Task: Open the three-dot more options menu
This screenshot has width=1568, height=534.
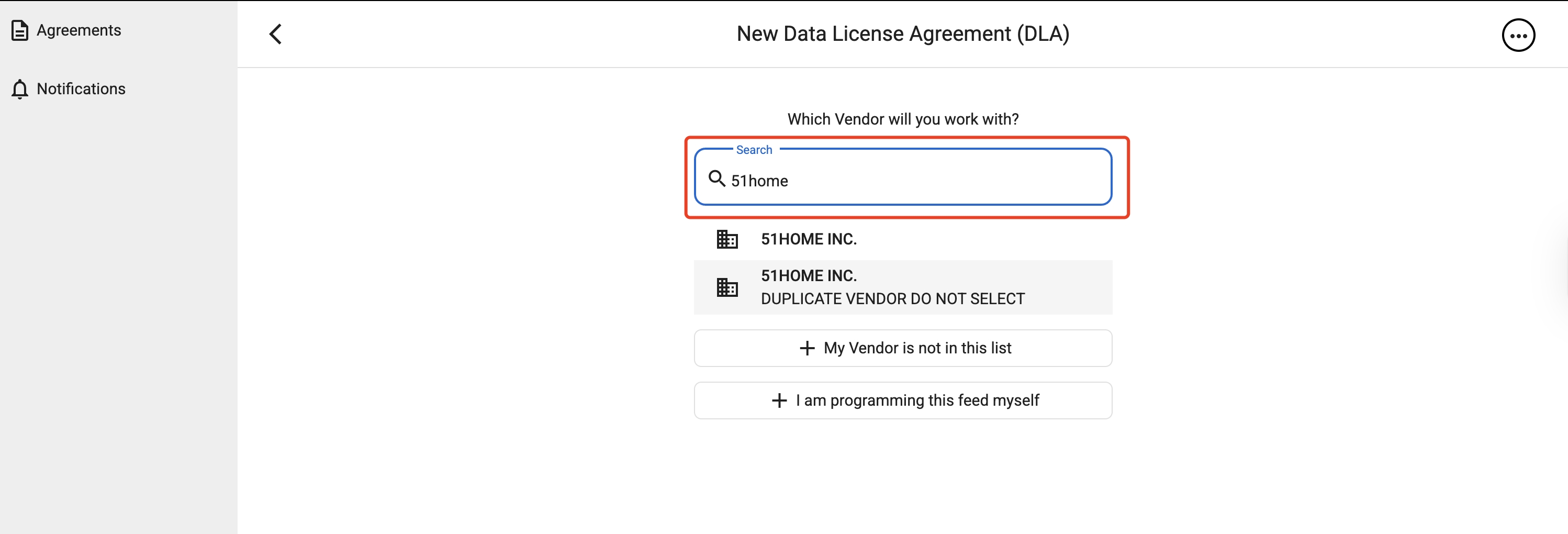Action: (1517, 35)
